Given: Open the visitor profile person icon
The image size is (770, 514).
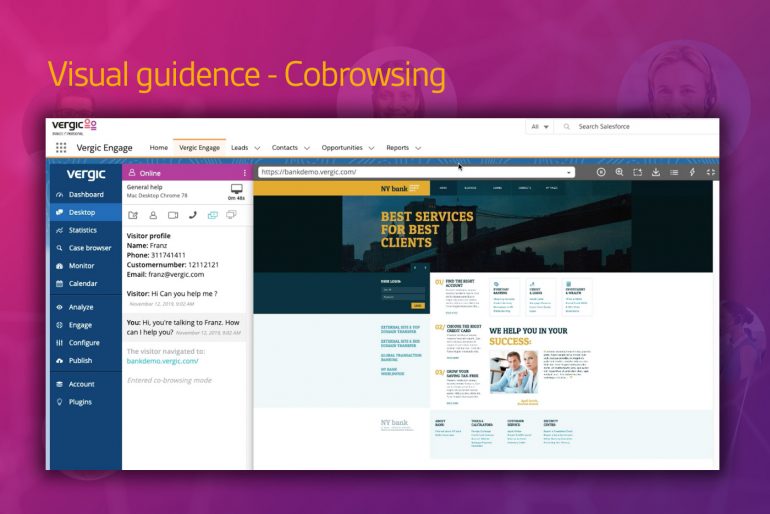Looking at the screenshot, I should (153, 215).
